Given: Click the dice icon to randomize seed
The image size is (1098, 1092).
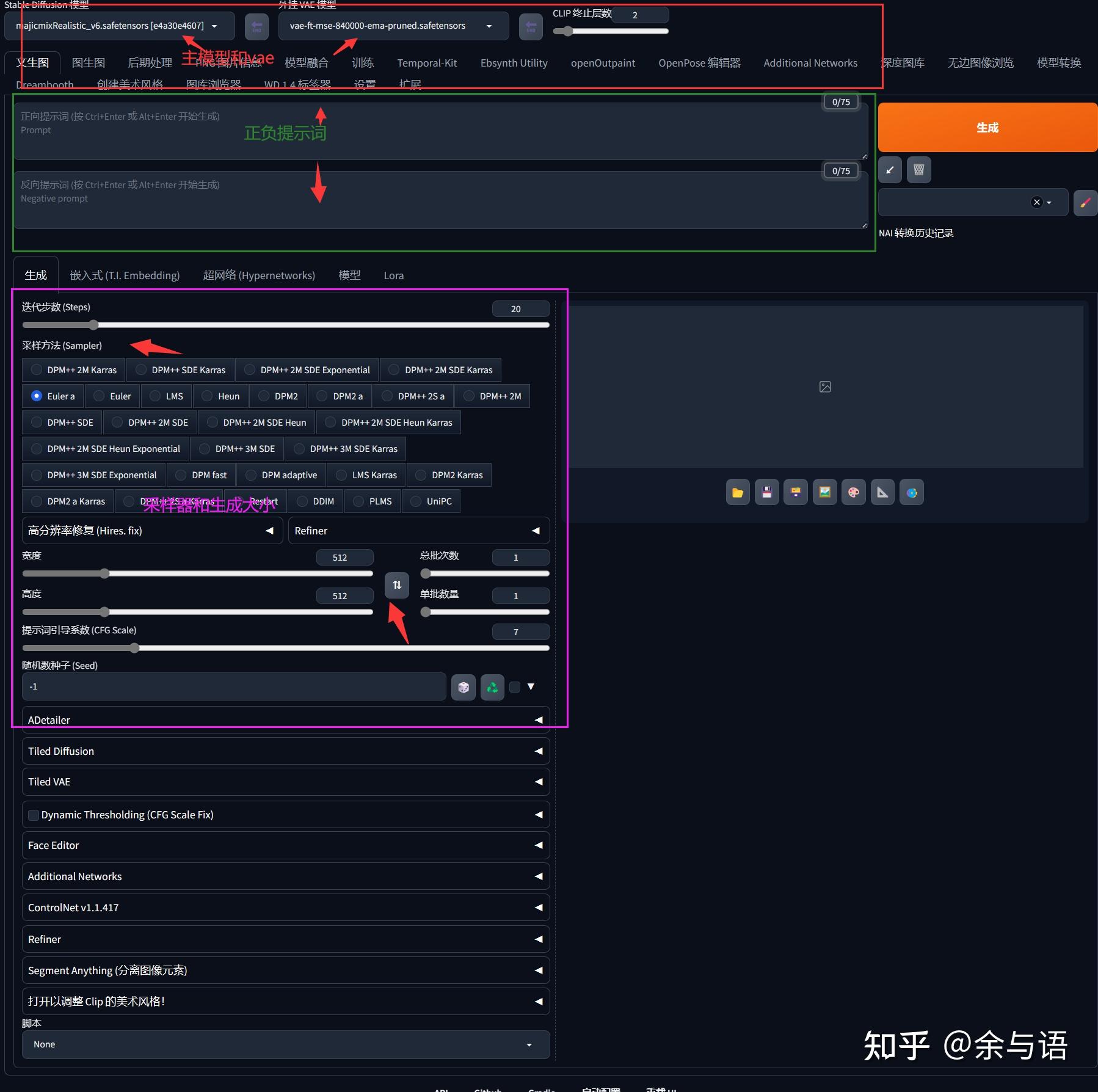Looking at the screenshot, I should [x=464, y=686].
